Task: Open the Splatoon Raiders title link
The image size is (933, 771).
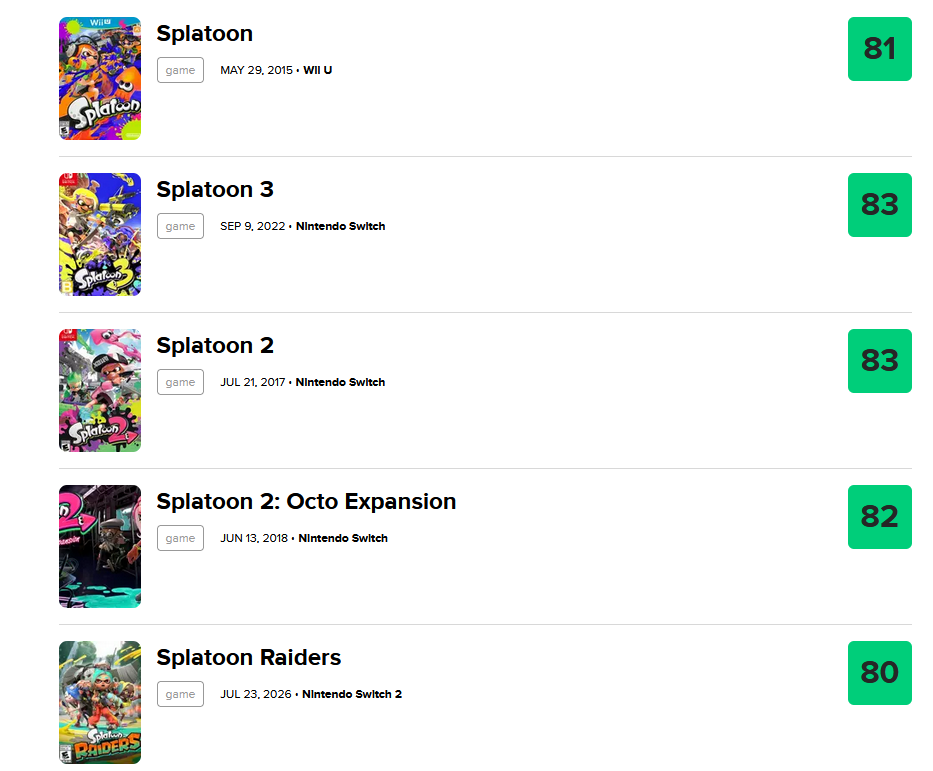Action: 249,657
